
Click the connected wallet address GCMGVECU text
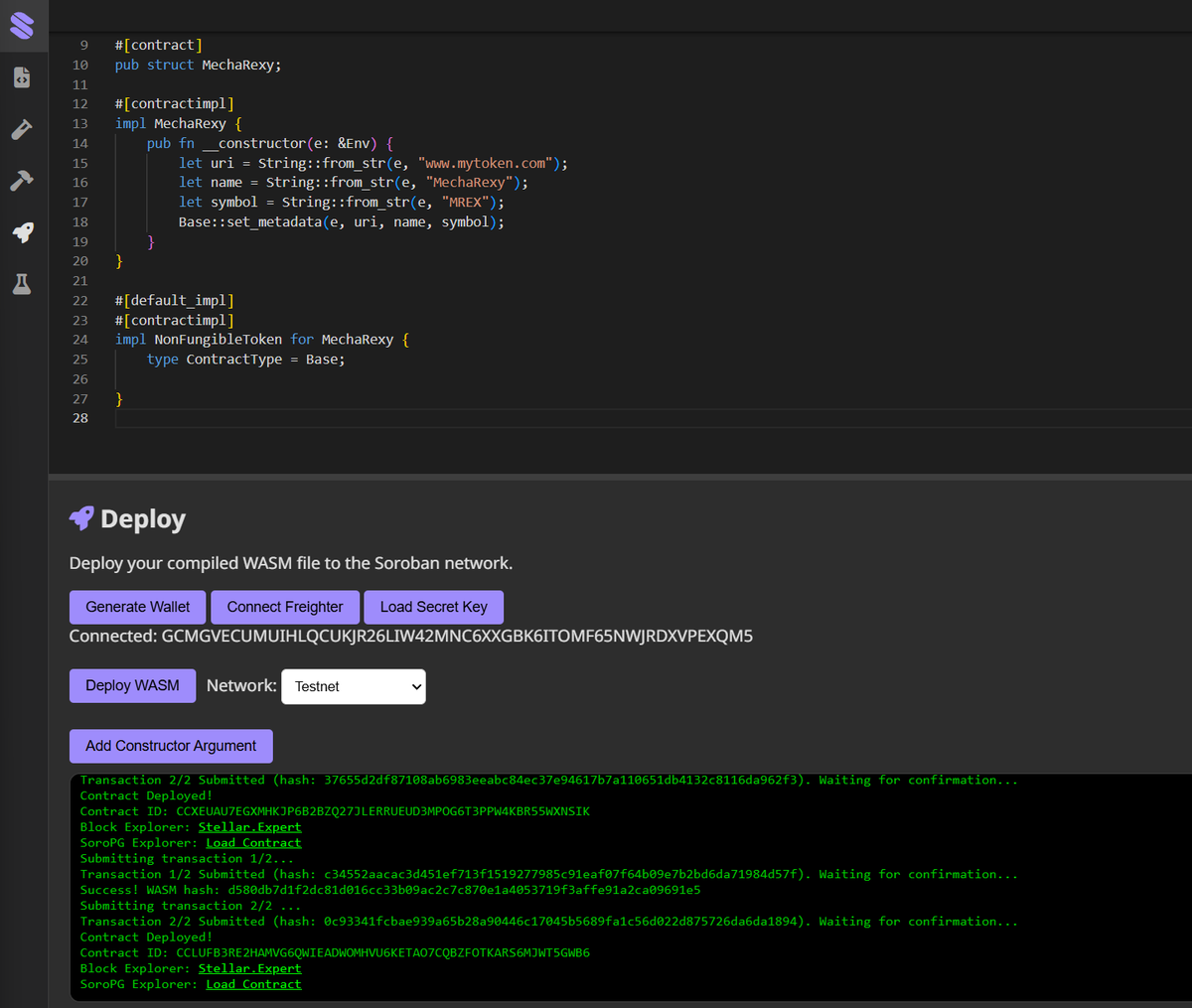[x=457, y=636]
